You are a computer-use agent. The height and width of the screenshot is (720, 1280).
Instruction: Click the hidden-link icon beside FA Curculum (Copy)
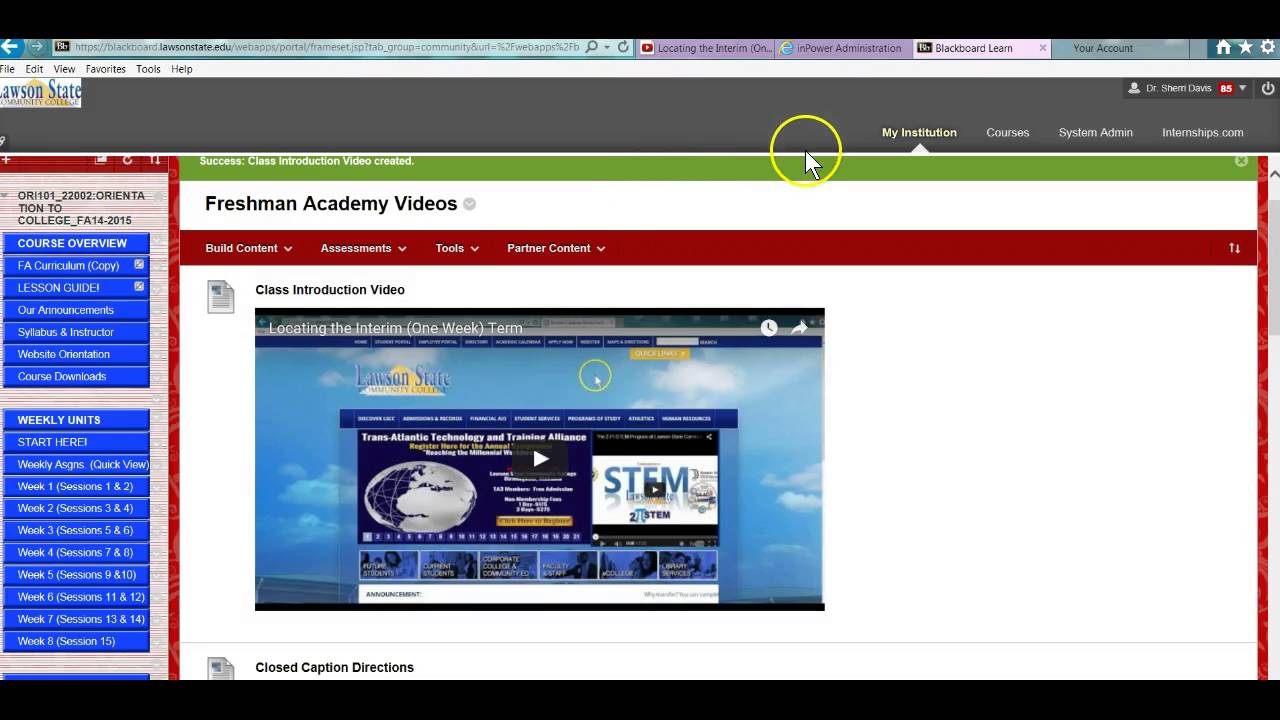click(x=139, y=265)
